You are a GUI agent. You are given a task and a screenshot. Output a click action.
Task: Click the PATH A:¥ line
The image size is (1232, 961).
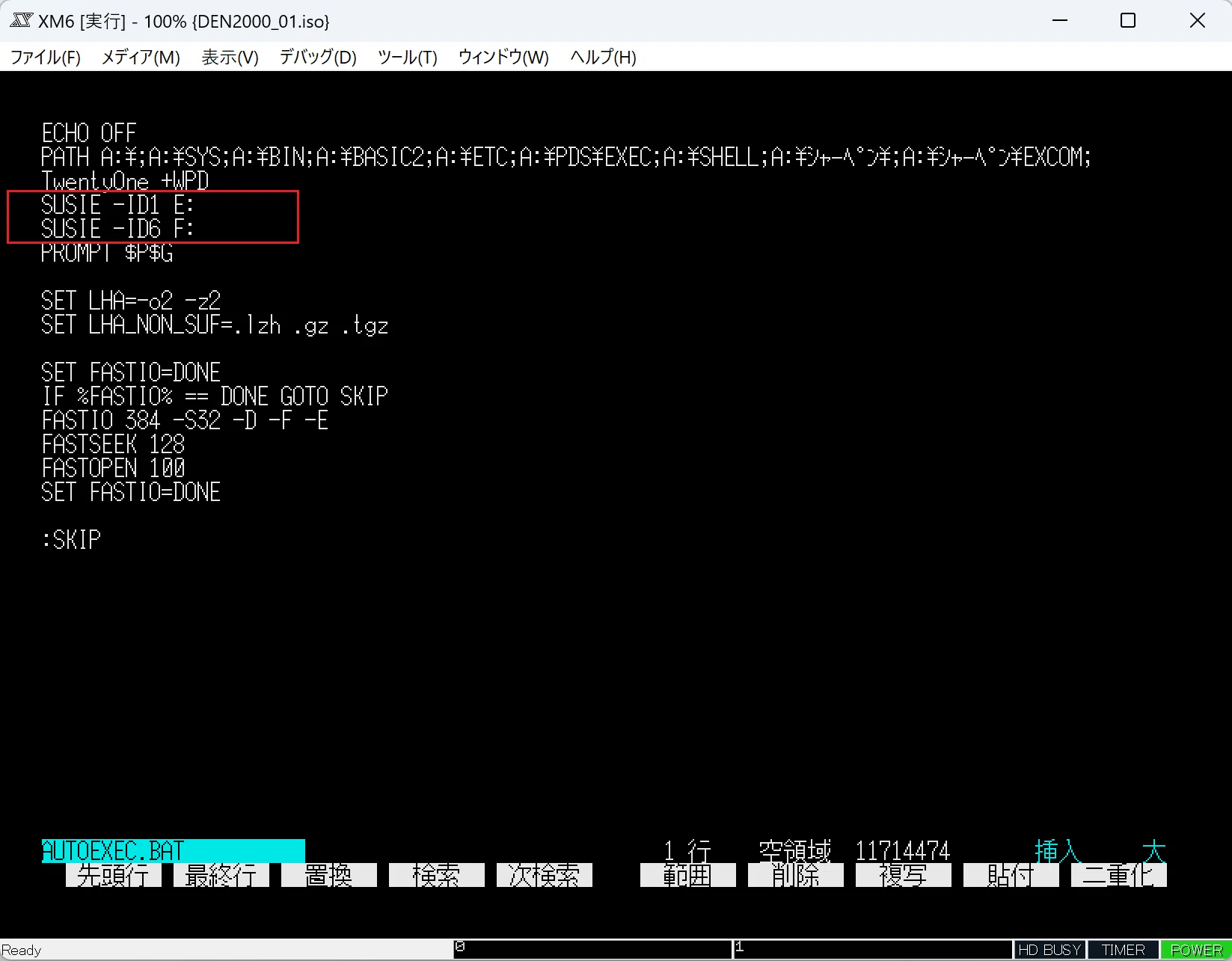[566, 157]
